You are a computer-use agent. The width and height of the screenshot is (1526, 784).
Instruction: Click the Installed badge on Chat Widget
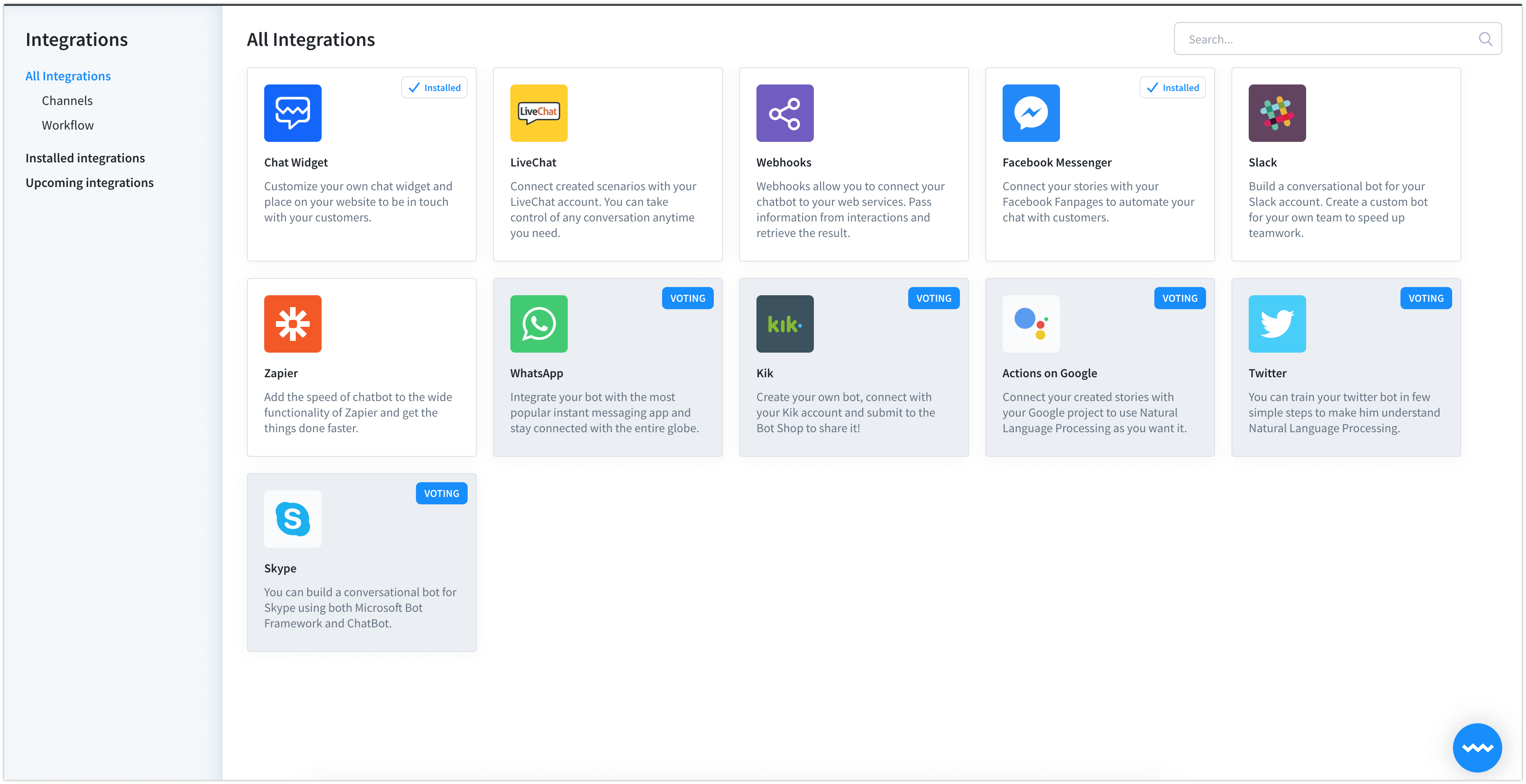pyautogui.click(x=434, y=88)
